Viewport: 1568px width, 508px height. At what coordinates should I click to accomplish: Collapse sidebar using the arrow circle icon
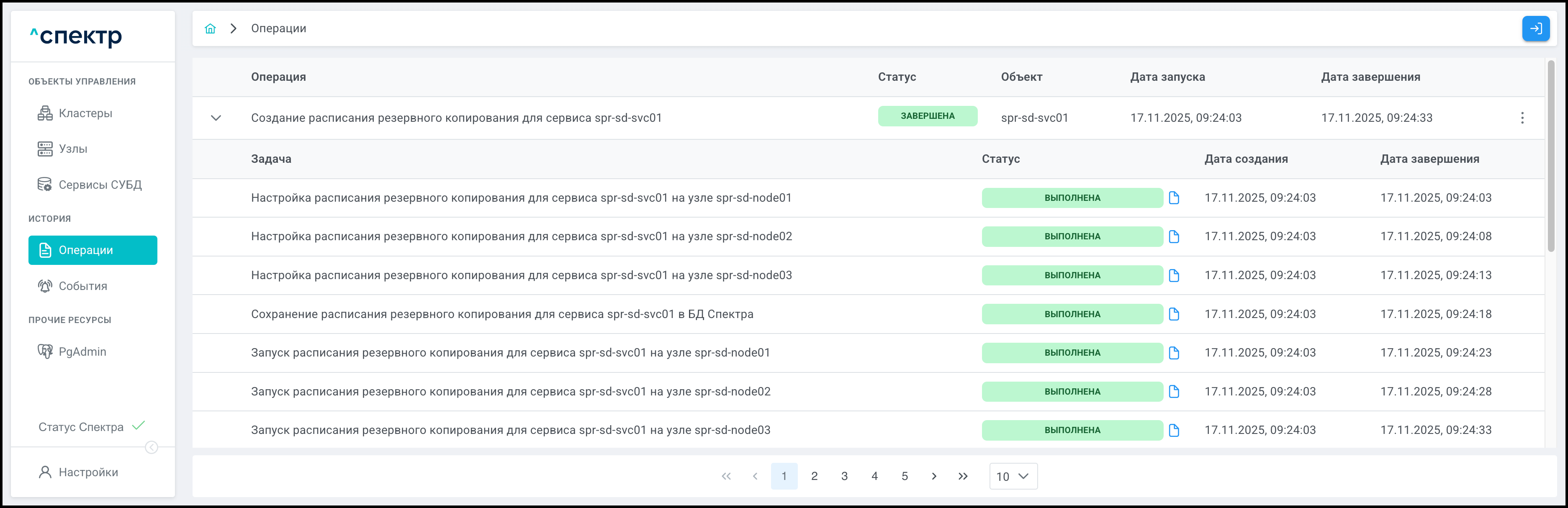tap(152, 448)
